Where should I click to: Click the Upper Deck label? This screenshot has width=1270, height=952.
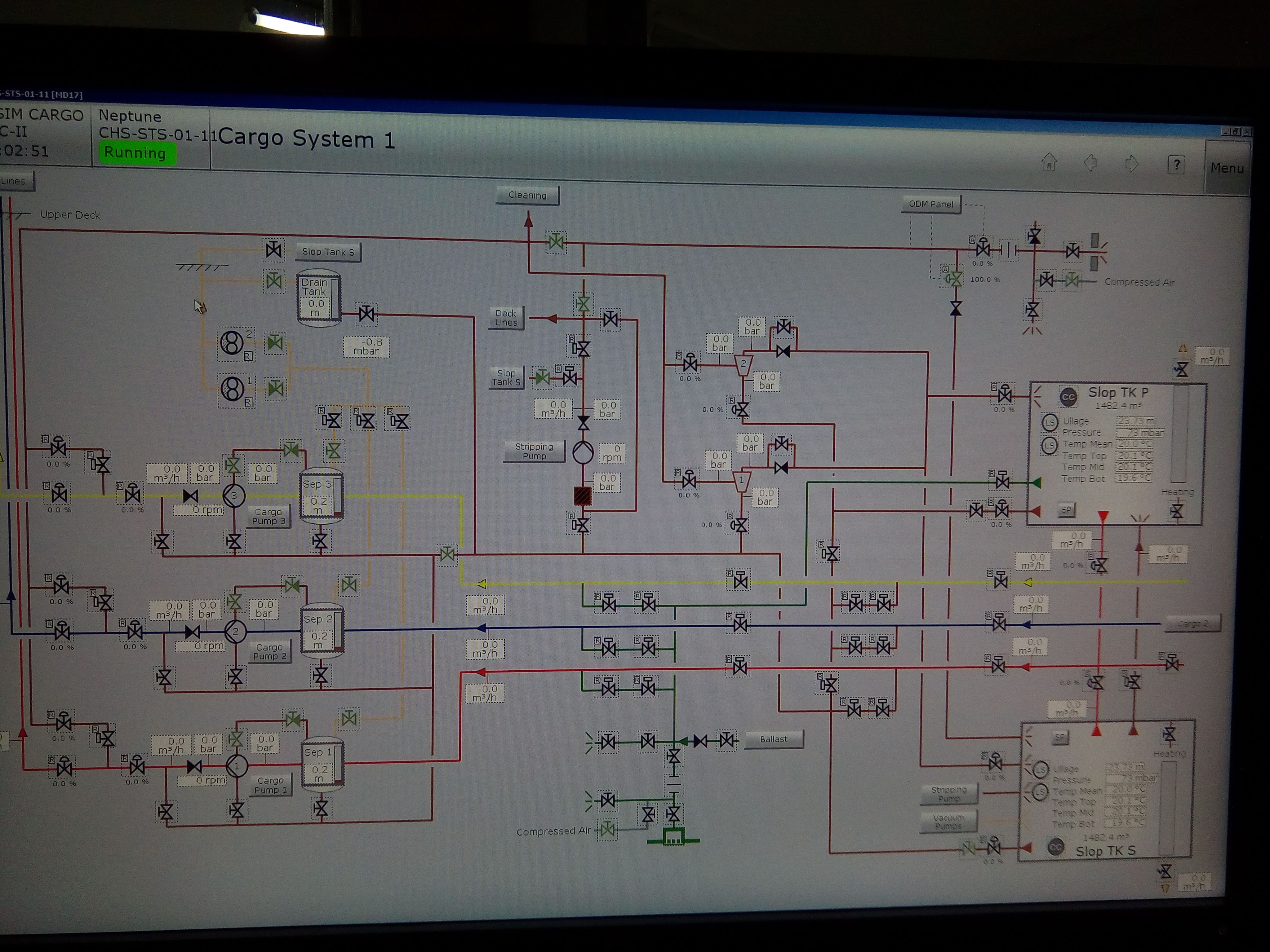pyautogui.click(x=70, y=215)
